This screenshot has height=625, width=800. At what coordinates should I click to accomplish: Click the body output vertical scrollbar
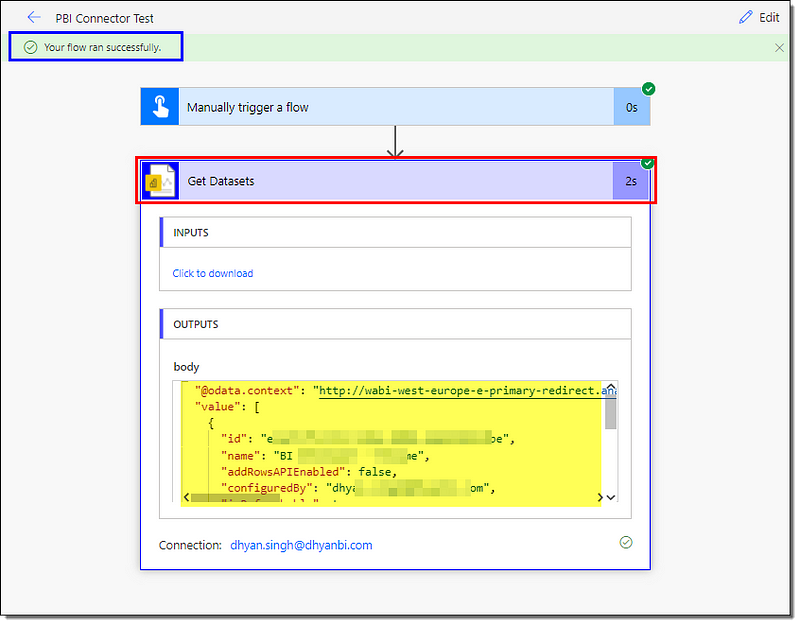pos(610,410)
